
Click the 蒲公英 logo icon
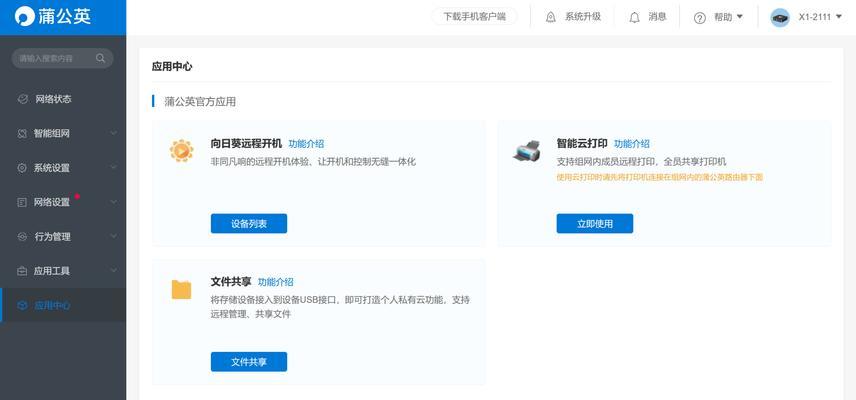pos(24,16)
